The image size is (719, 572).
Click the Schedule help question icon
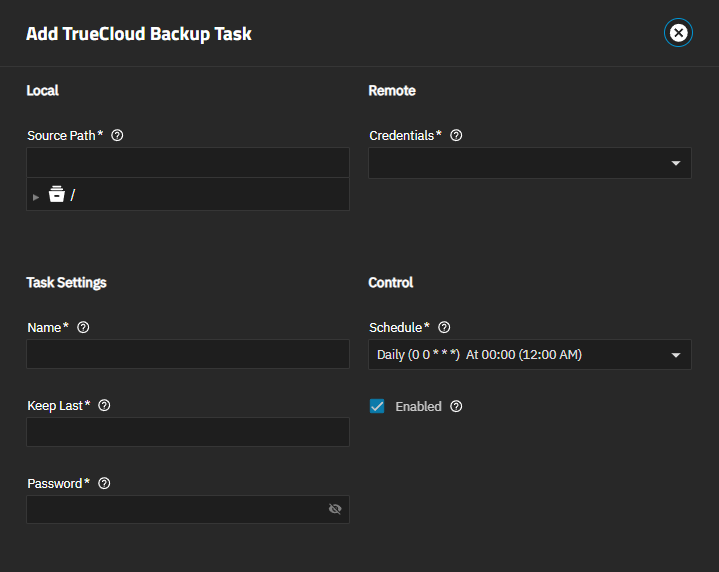tap(444, 328)
